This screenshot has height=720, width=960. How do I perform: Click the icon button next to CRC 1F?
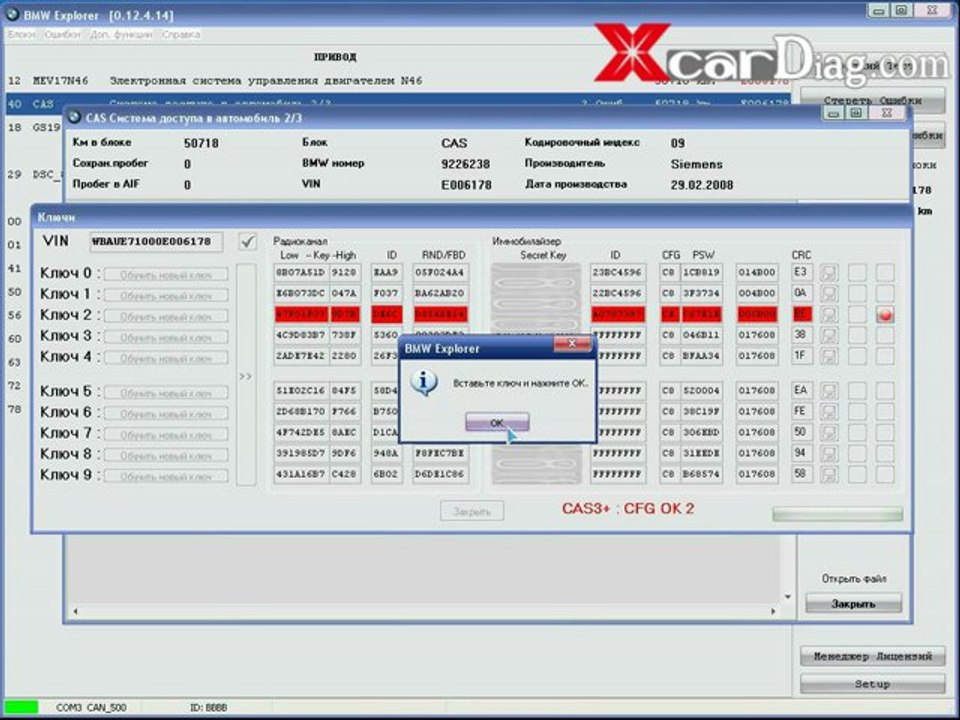[x=828, y=356]
